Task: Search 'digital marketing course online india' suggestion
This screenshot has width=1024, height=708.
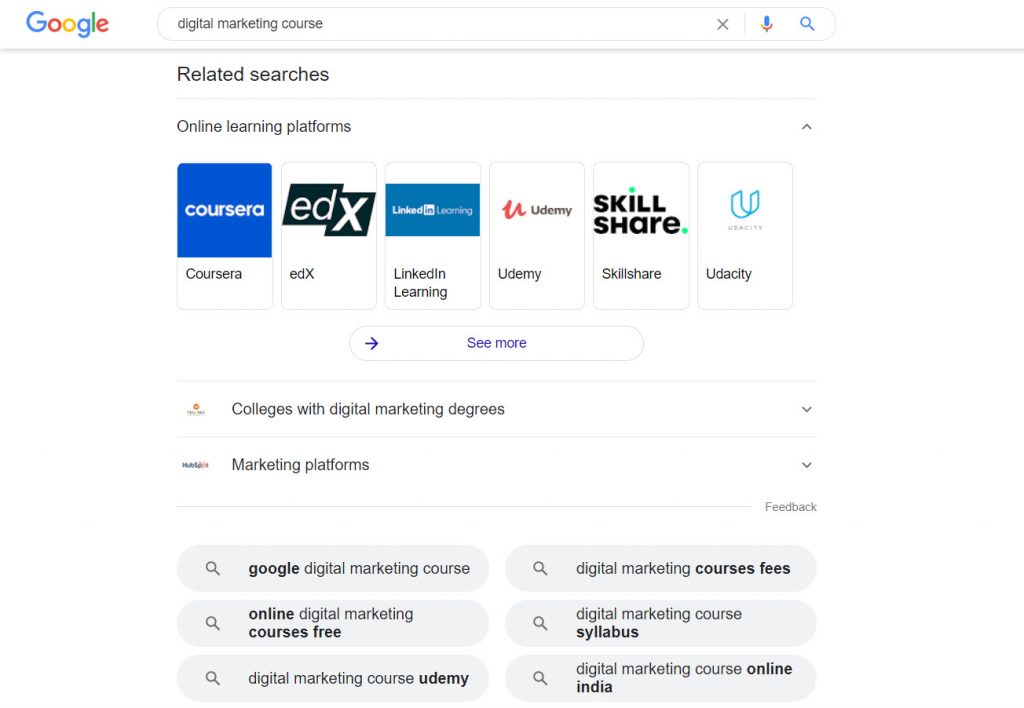Action: (660, 678)
